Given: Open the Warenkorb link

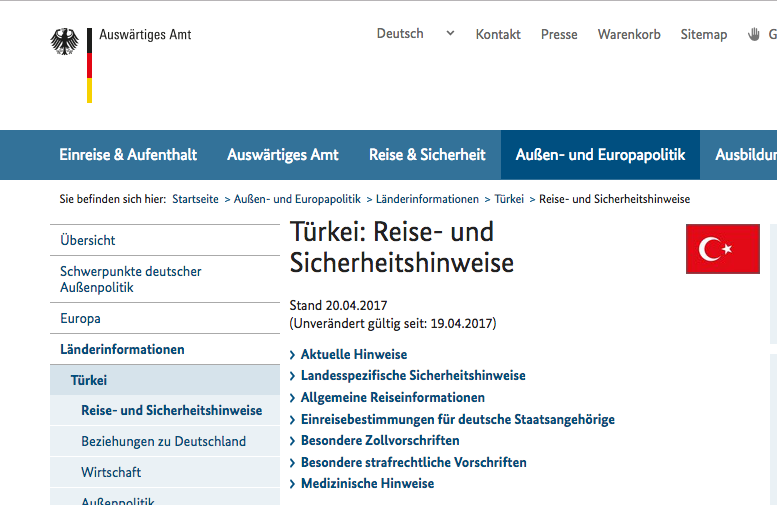Looking at the screenshot, I should pyautogui.click(x=629, y=34).
